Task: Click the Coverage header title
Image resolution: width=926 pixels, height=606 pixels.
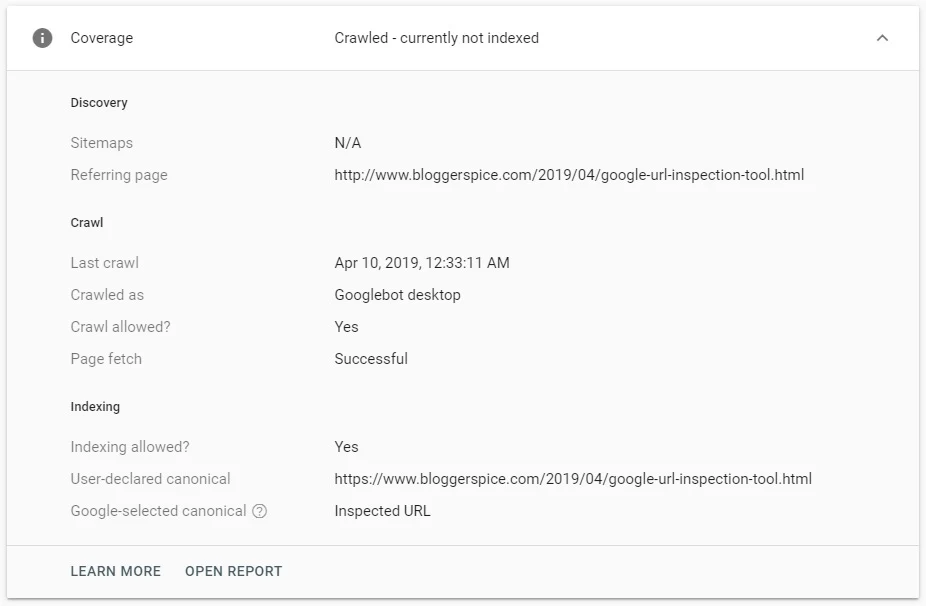Action: (101, 38)
